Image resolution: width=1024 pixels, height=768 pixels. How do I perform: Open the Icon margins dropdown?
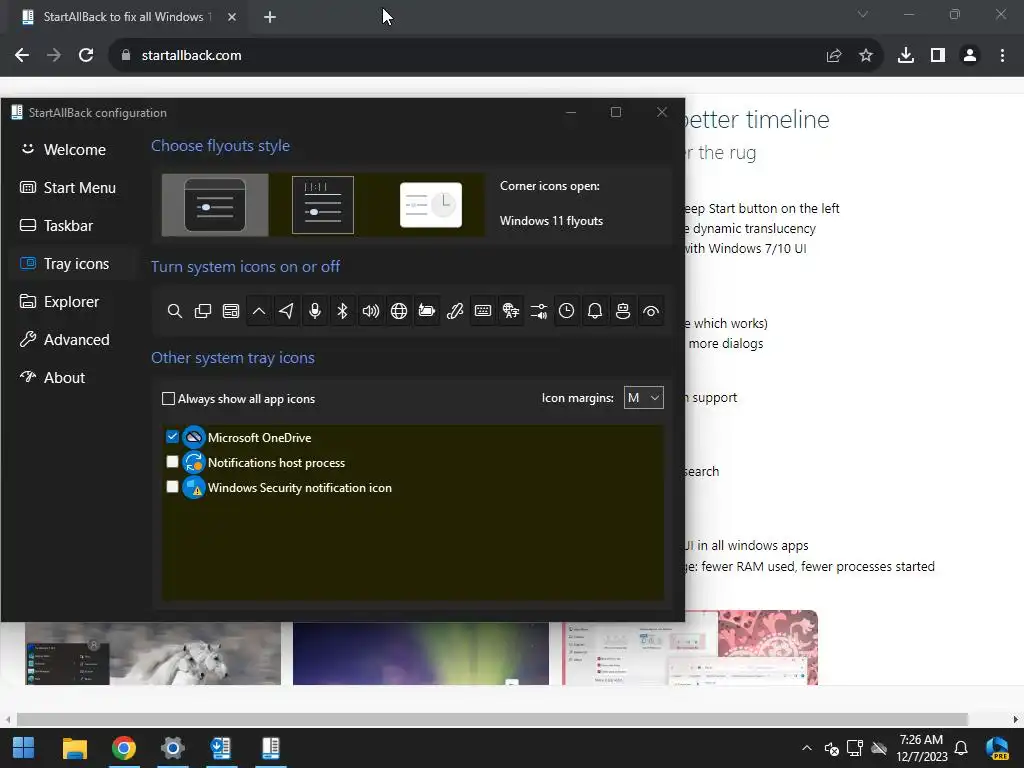(x=644, y=398)
